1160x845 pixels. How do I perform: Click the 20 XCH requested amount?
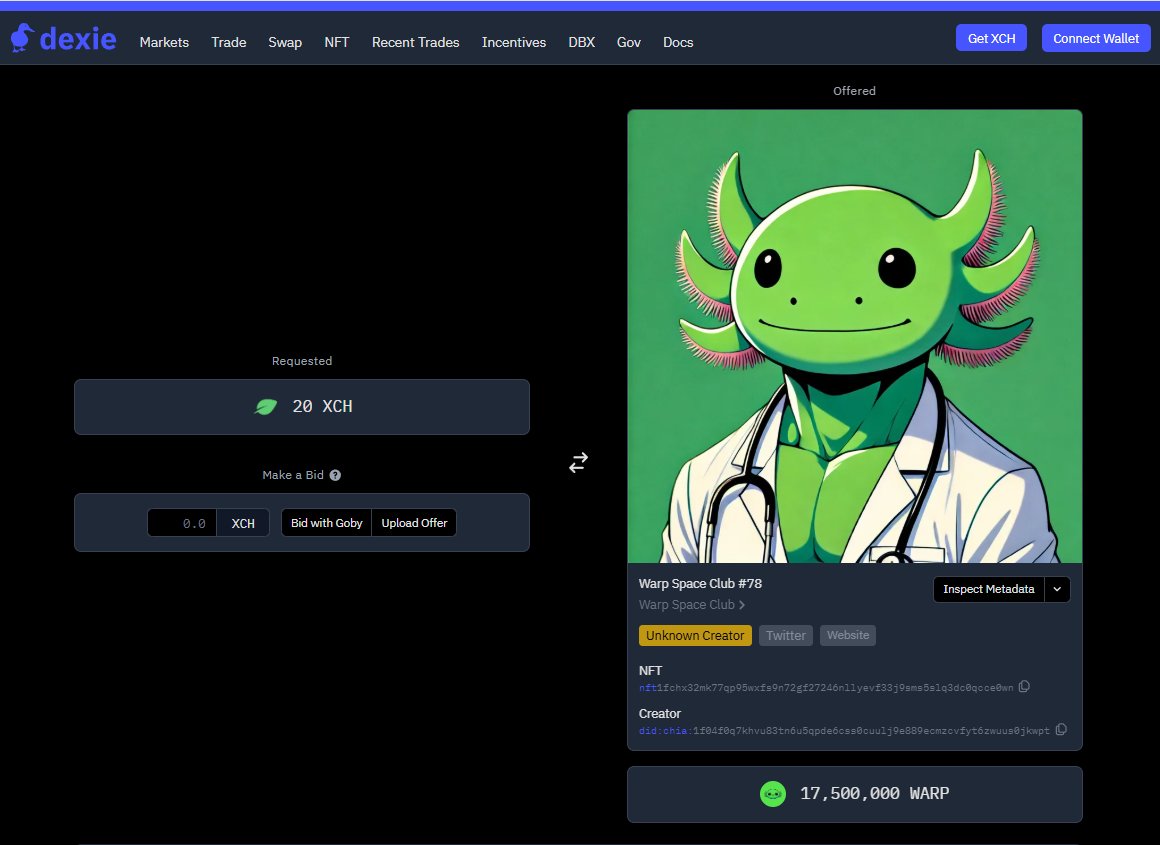323,406
